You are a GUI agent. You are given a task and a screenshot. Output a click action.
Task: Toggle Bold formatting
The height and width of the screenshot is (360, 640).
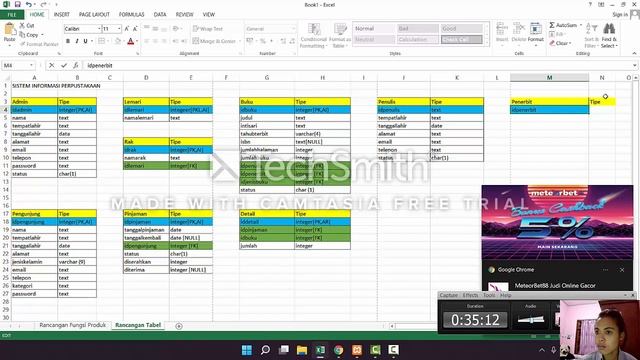(68, 41)
